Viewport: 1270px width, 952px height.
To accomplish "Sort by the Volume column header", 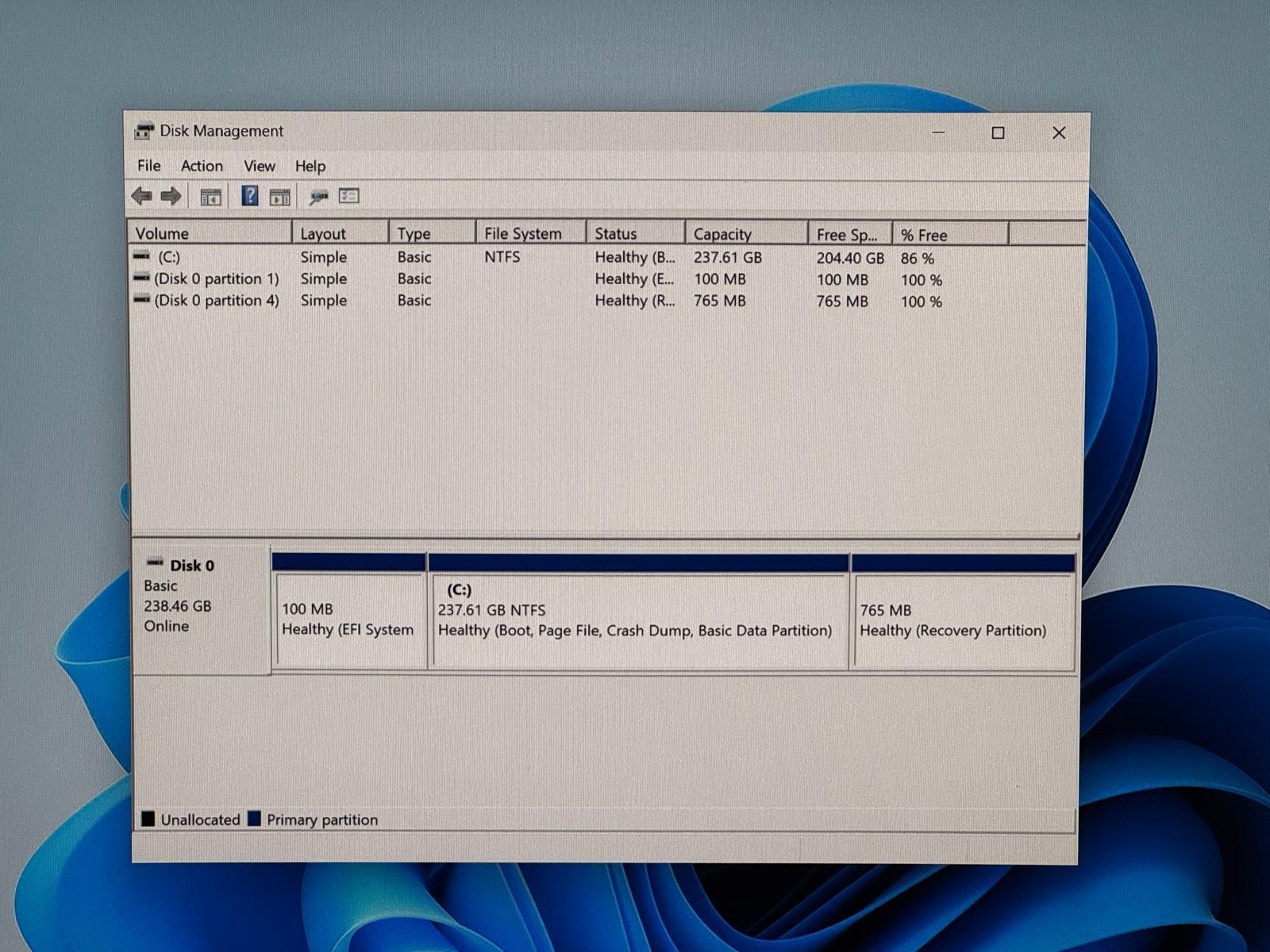I will pyautogui.click(x=210, y=233).
